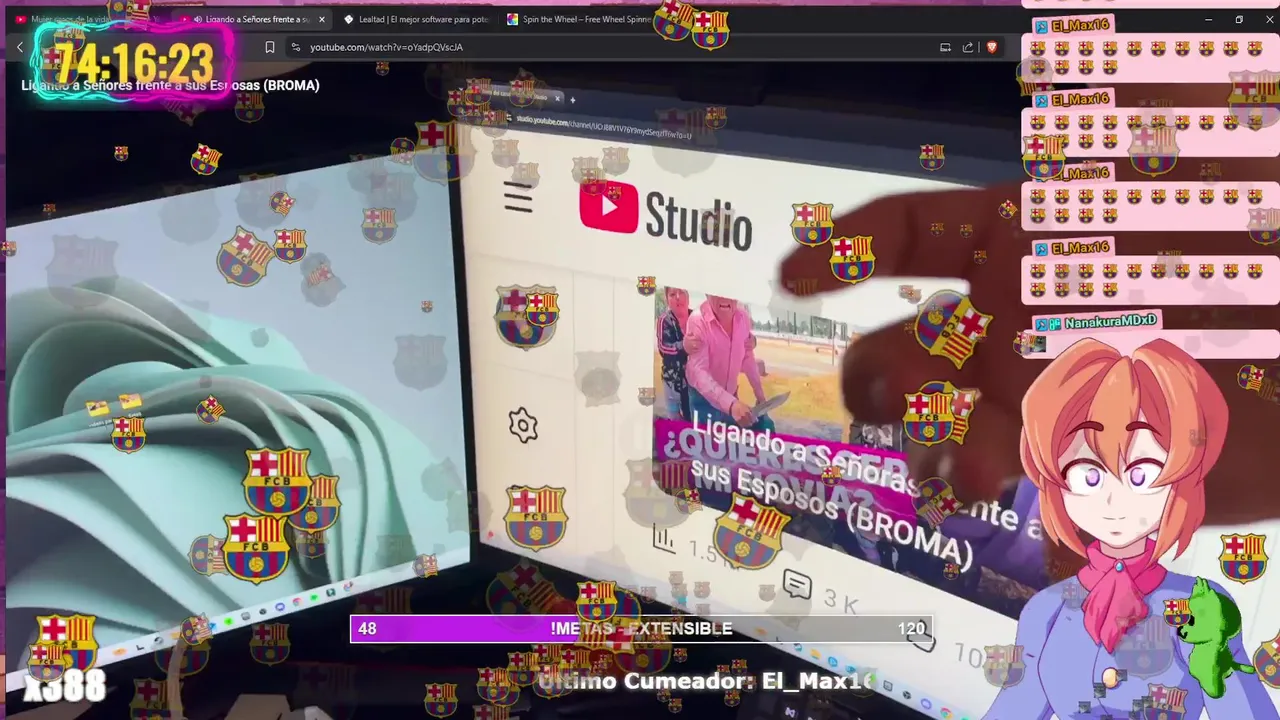The height and width of the screenshot is (720, 1280).
Task: Mute the tab via its speaker icon
Action: (x=198, y=19)
